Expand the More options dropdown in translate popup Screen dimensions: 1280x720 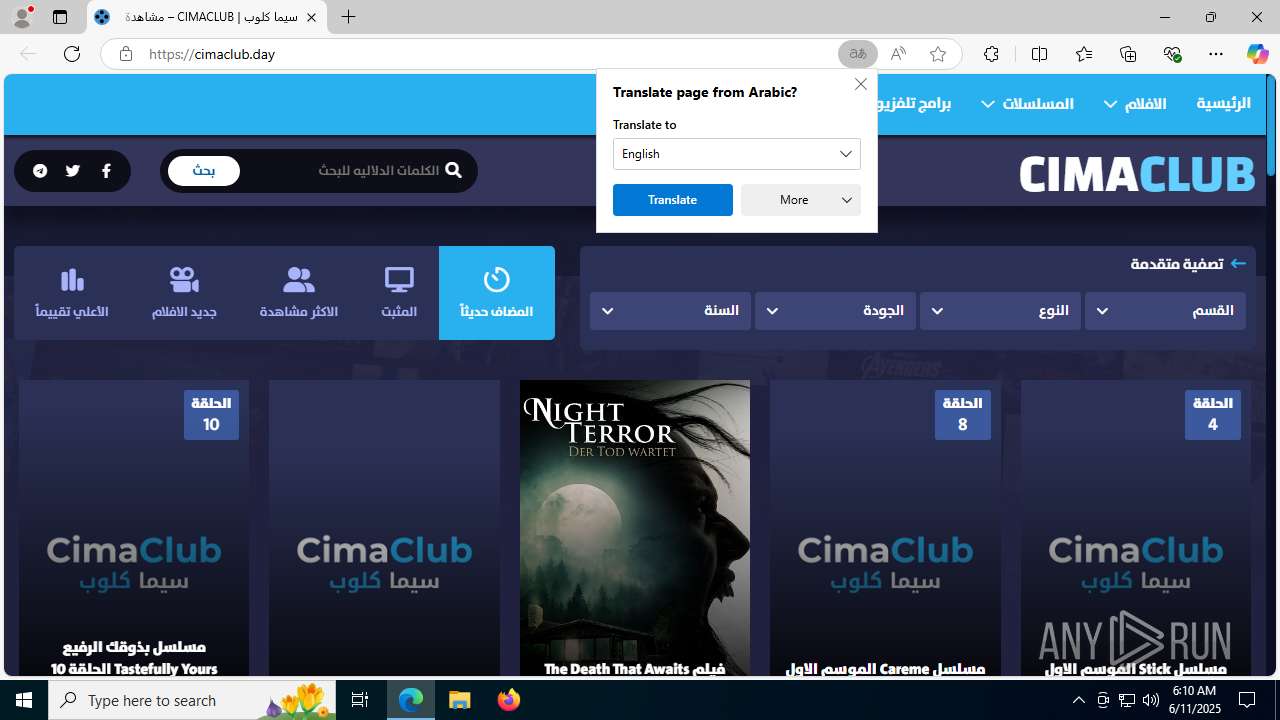pyautogui.click(x=801, y=200)
